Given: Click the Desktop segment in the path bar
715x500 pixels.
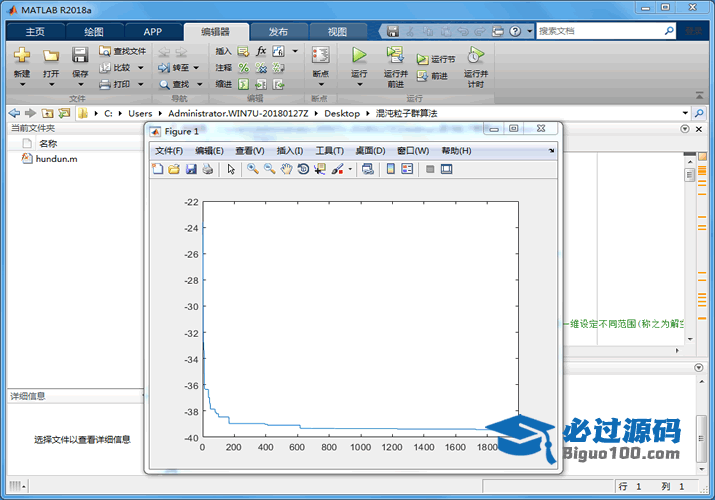Looking at the screenshot, I should point(342,113).
